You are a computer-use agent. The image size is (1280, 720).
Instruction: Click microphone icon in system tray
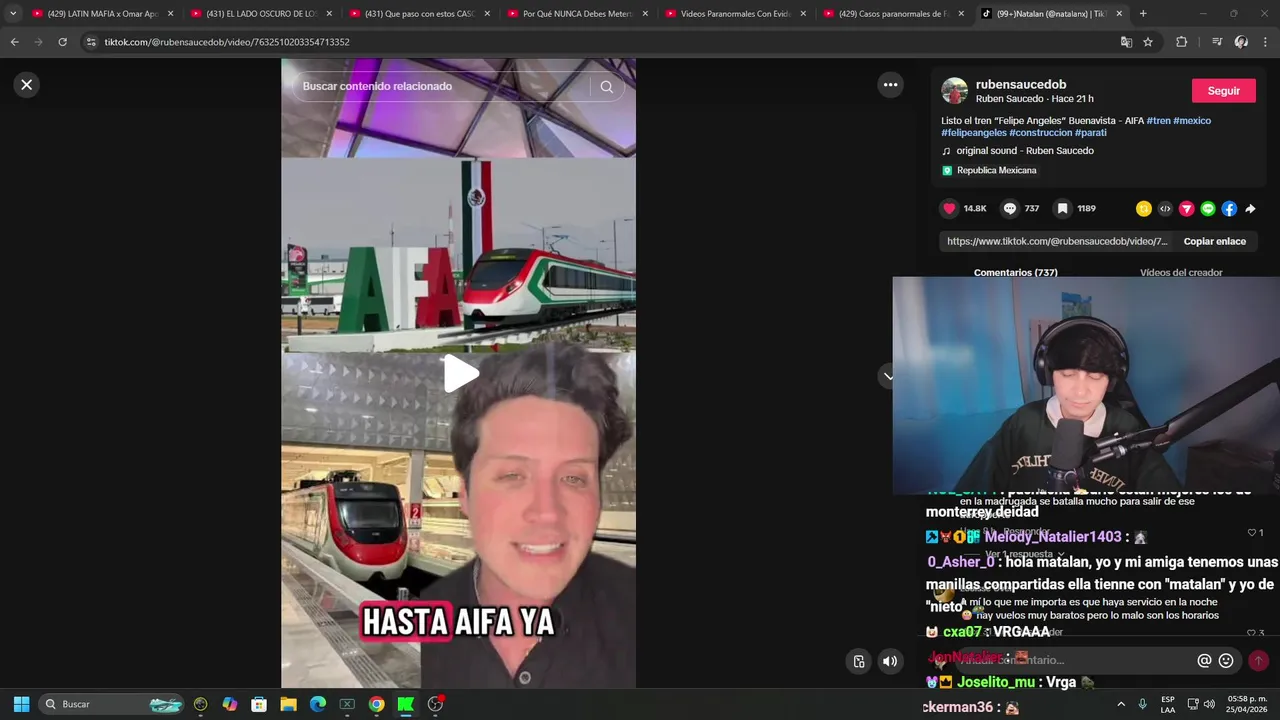click(x=1143, y=704)
